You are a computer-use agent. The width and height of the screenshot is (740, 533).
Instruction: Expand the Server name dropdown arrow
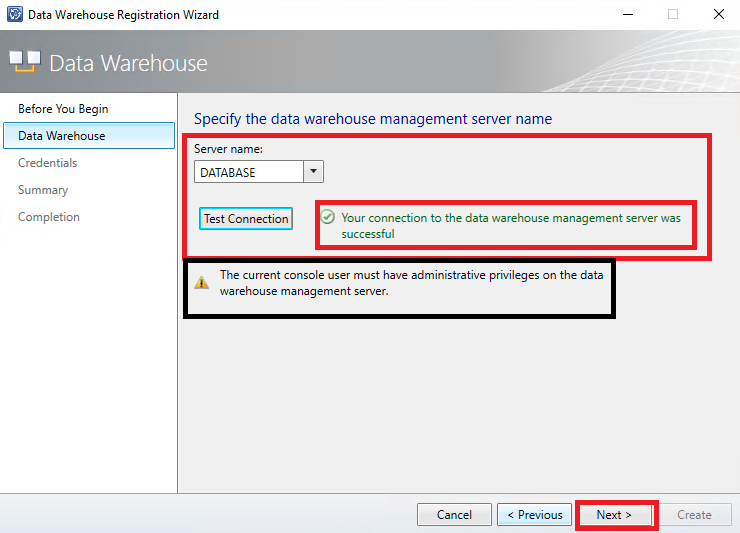[x=313, y=172]
